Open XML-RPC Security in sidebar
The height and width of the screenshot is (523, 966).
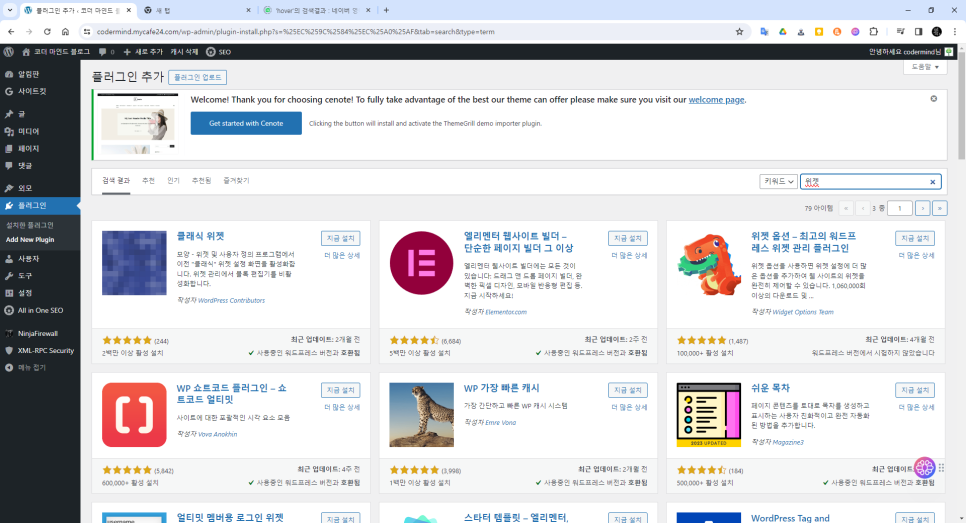46,351
